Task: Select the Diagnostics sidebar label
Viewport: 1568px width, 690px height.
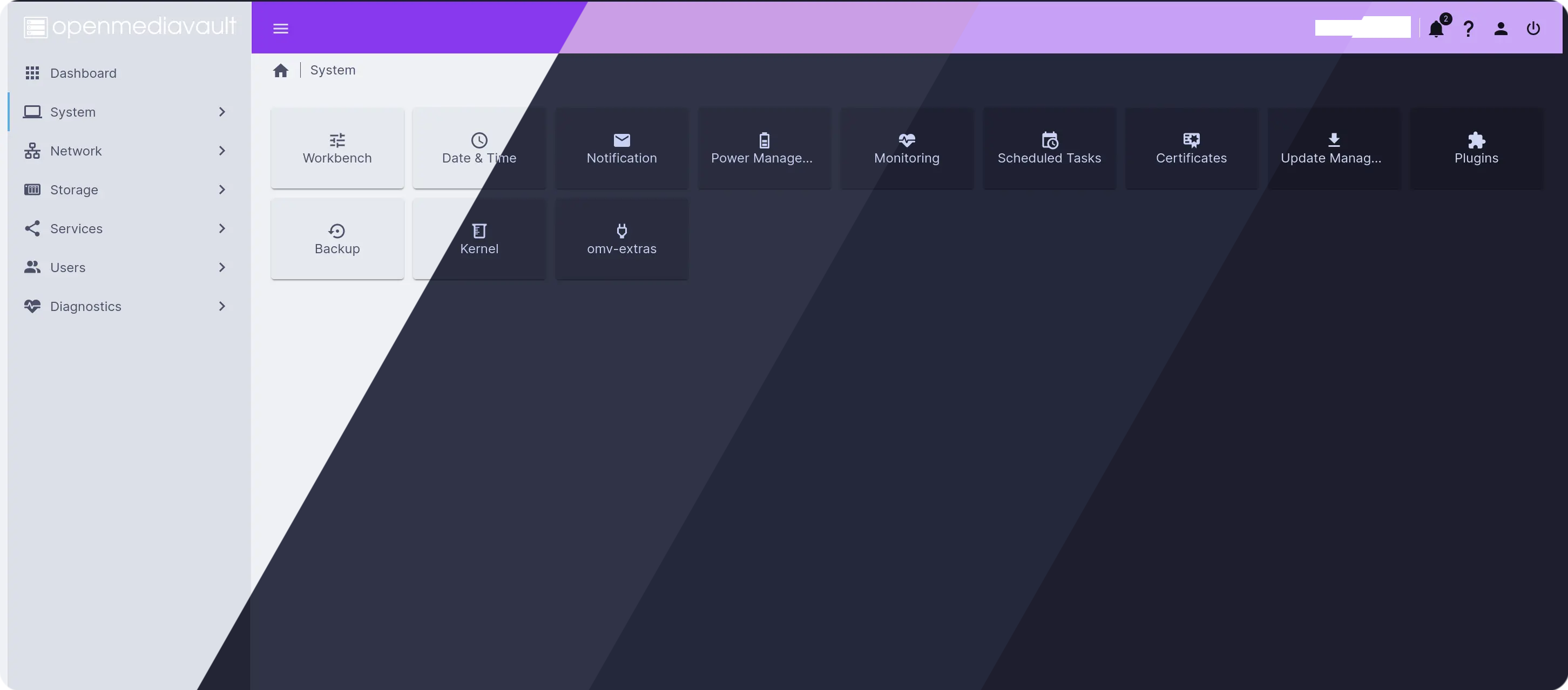Action: point(86,307)
